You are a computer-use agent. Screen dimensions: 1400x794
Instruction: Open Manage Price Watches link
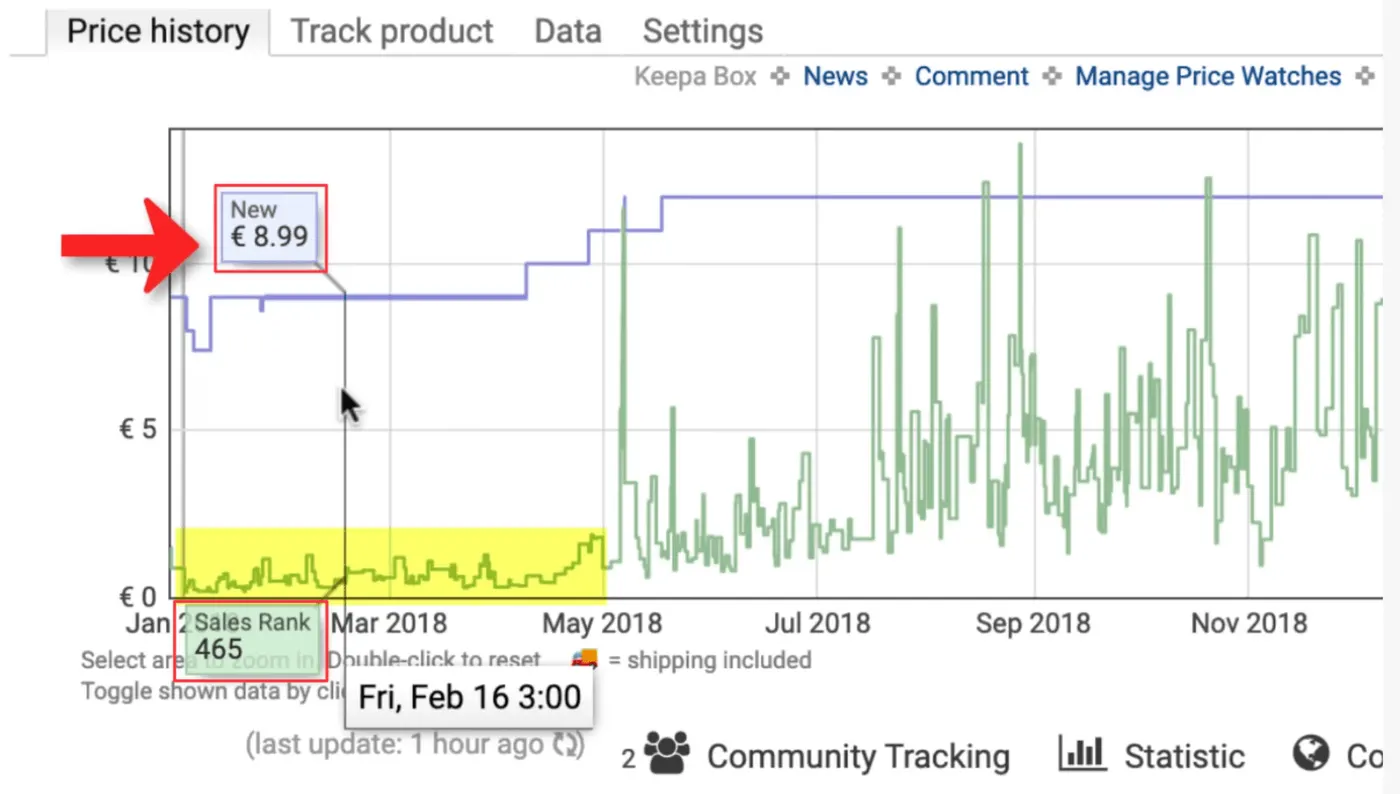(1208, 77)
